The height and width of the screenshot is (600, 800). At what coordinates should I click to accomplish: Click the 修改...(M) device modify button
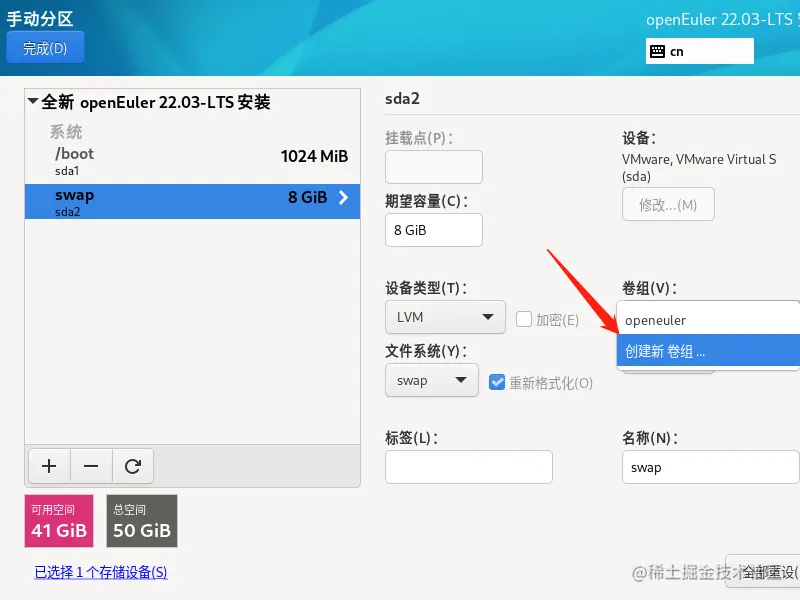668,205
